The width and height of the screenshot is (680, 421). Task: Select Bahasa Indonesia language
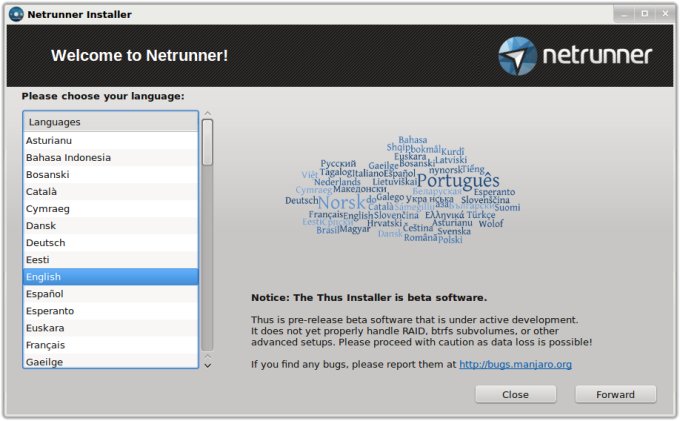pyautogui.click(x=111, y=157)
